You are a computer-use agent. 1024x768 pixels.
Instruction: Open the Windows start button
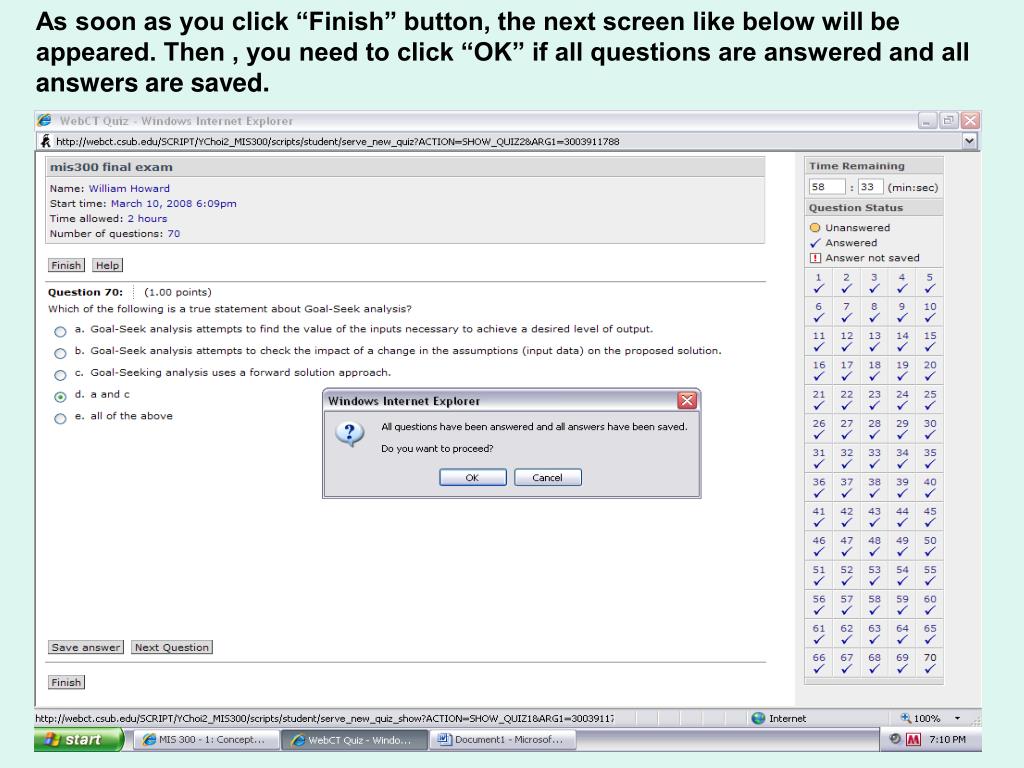78,739
